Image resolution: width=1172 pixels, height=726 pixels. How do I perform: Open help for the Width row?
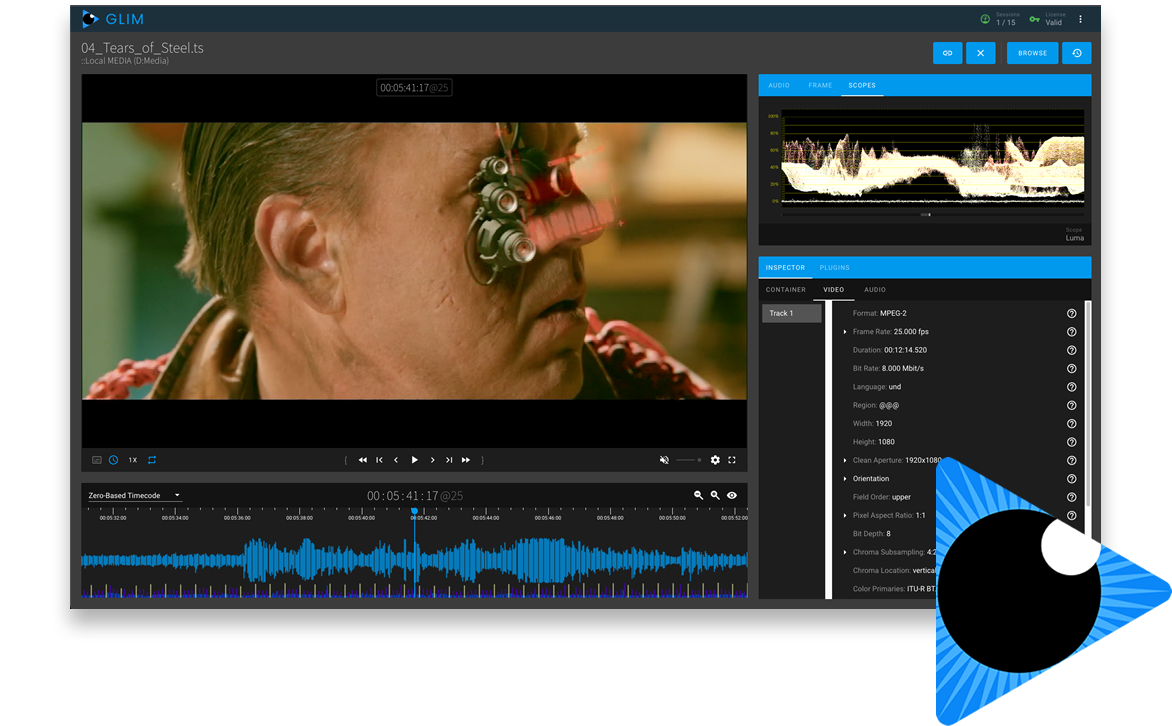point(1071,423)
